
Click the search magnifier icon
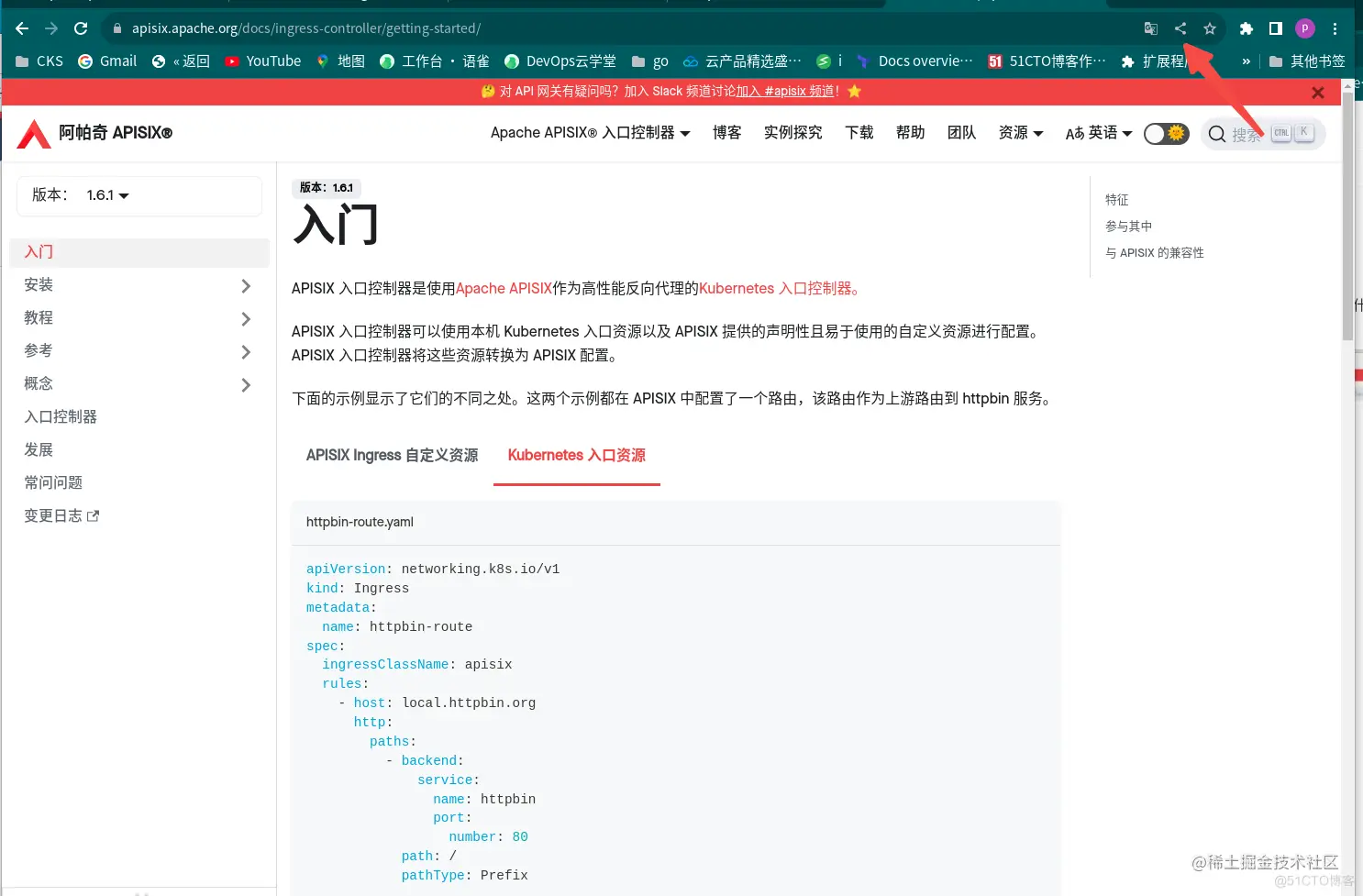1217,134
